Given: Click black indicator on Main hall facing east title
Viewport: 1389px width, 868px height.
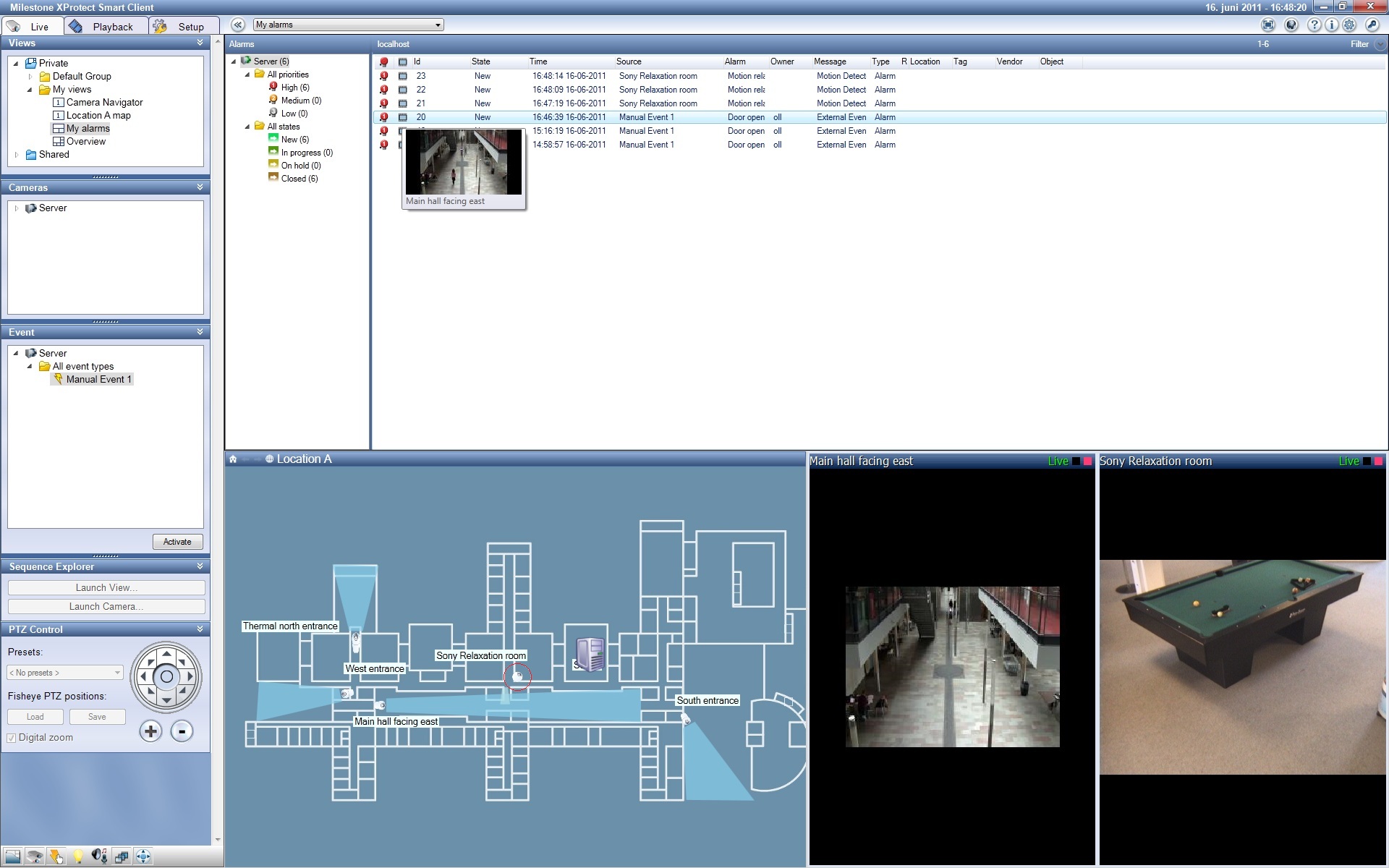Looking at the screenshot, I should pyautogui.click(x=1076, y=461).
